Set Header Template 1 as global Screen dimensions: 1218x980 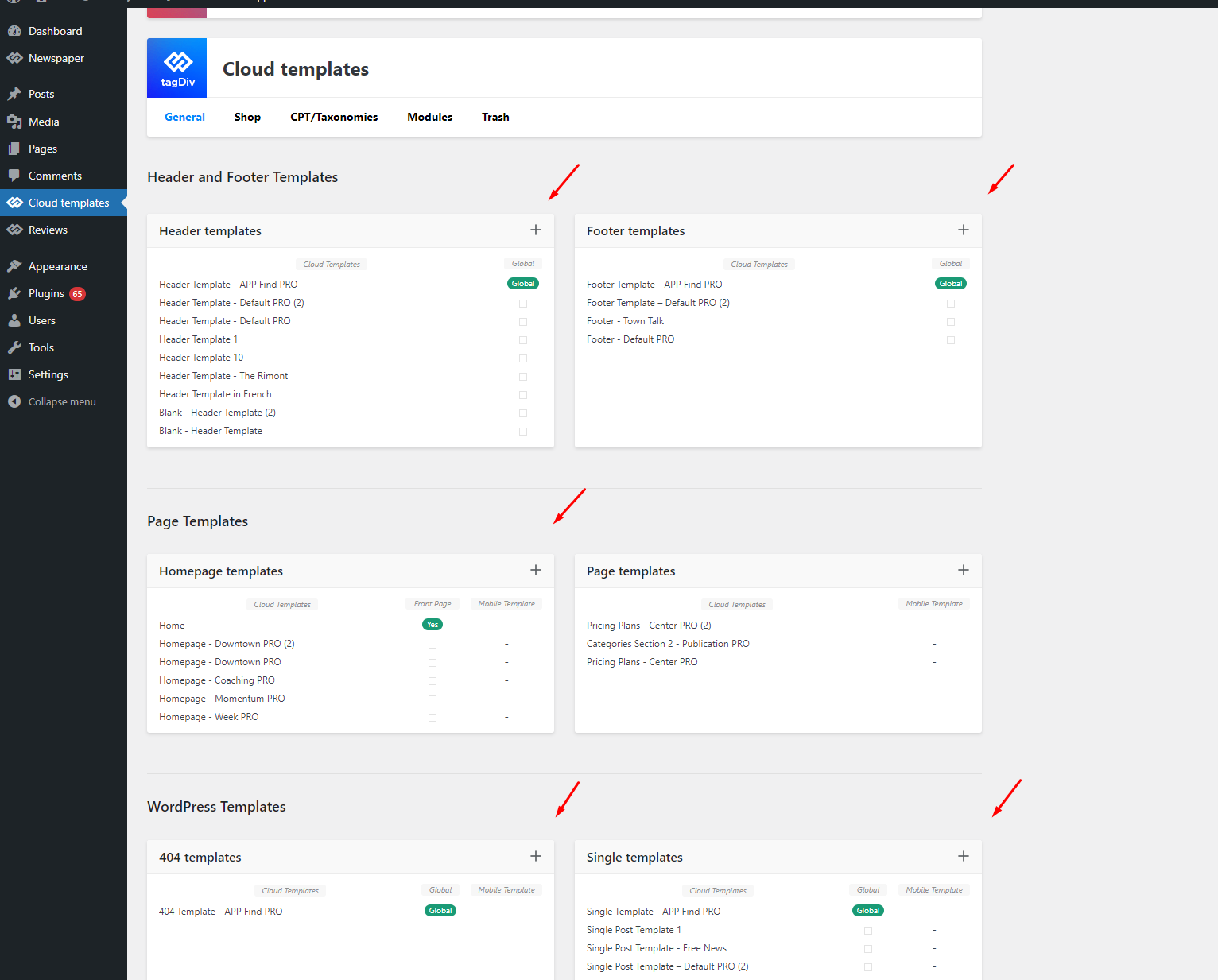(523, 339)
